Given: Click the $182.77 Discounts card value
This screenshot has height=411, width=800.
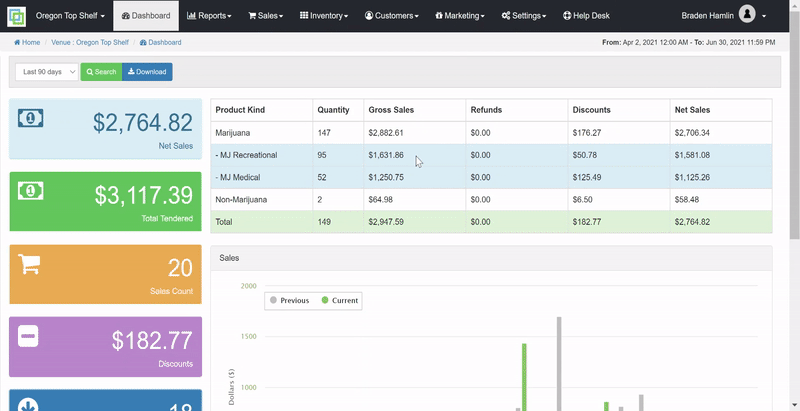Looking at the screenshot, I should click(x=152, y=341).
